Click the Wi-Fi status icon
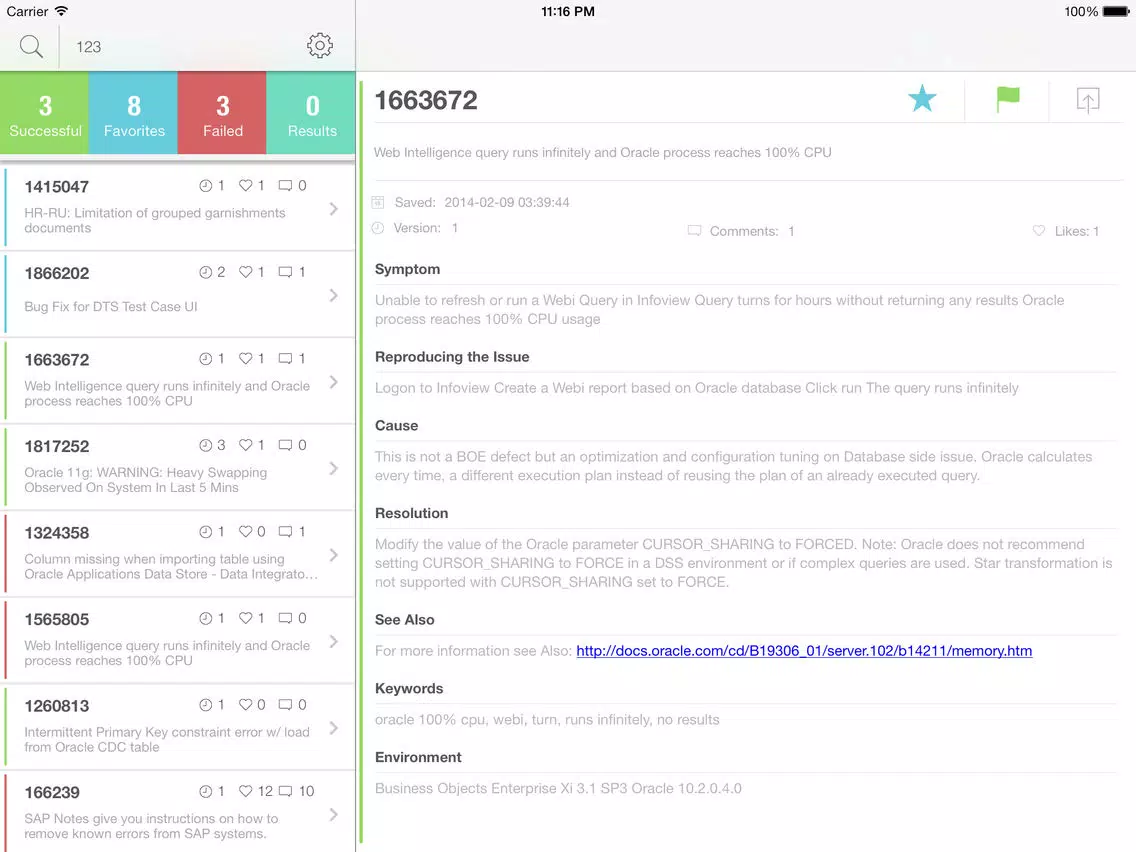 [x=62, y=11]
